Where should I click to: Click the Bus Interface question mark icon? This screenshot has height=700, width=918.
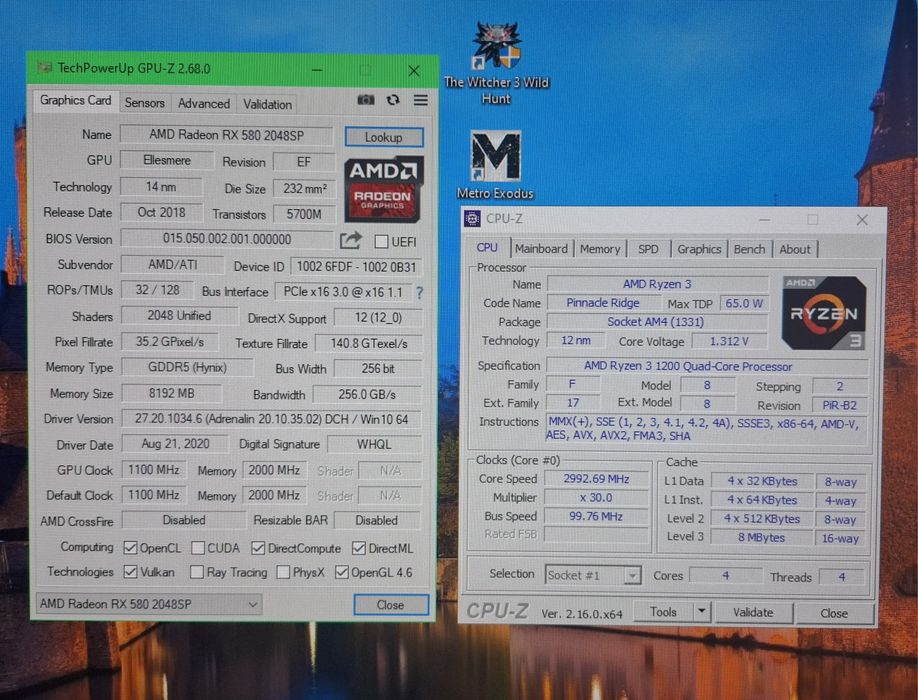coord(419,292)
